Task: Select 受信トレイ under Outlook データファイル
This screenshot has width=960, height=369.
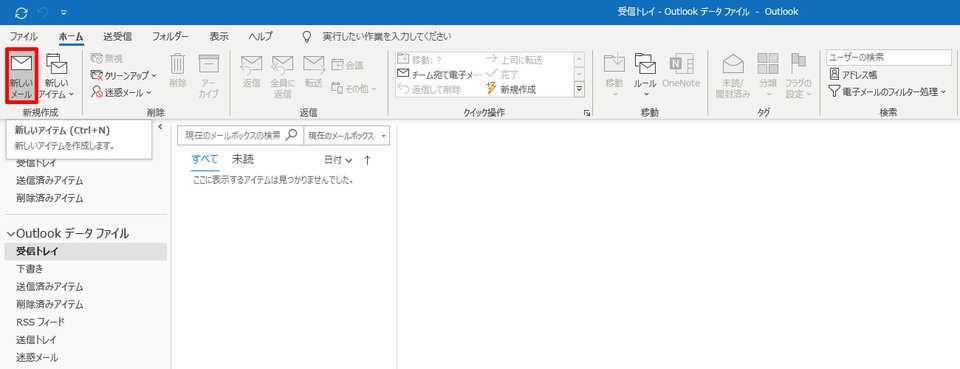Action: [x=85, y=251]
